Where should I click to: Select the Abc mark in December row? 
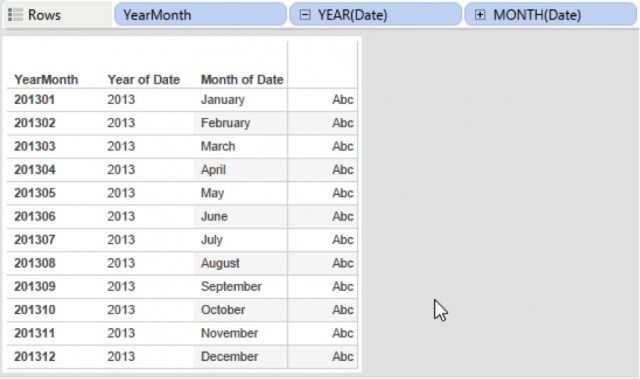[342, 357]
